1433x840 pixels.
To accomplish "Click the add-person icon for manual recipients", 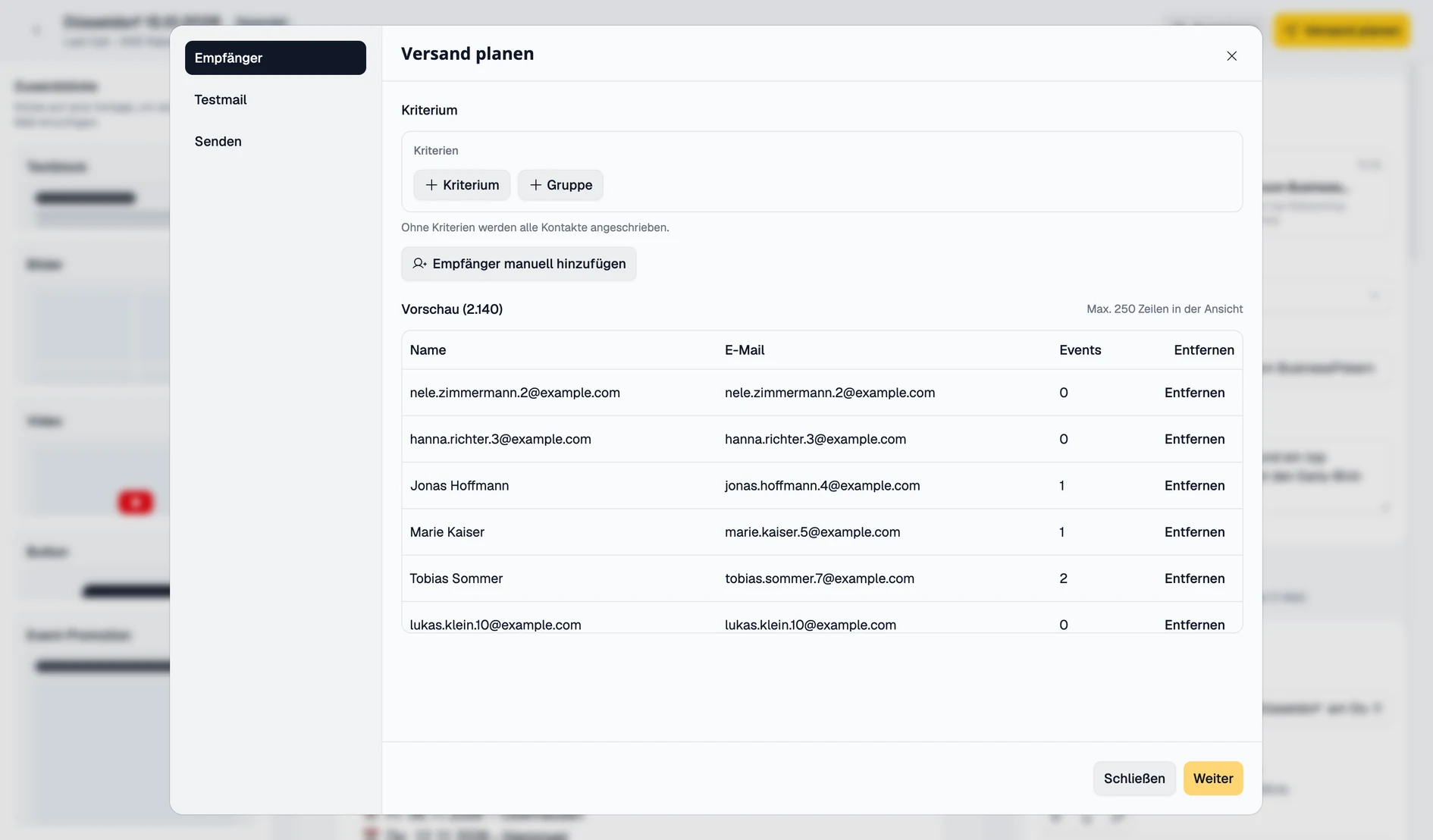I will [x=419, y=264].
